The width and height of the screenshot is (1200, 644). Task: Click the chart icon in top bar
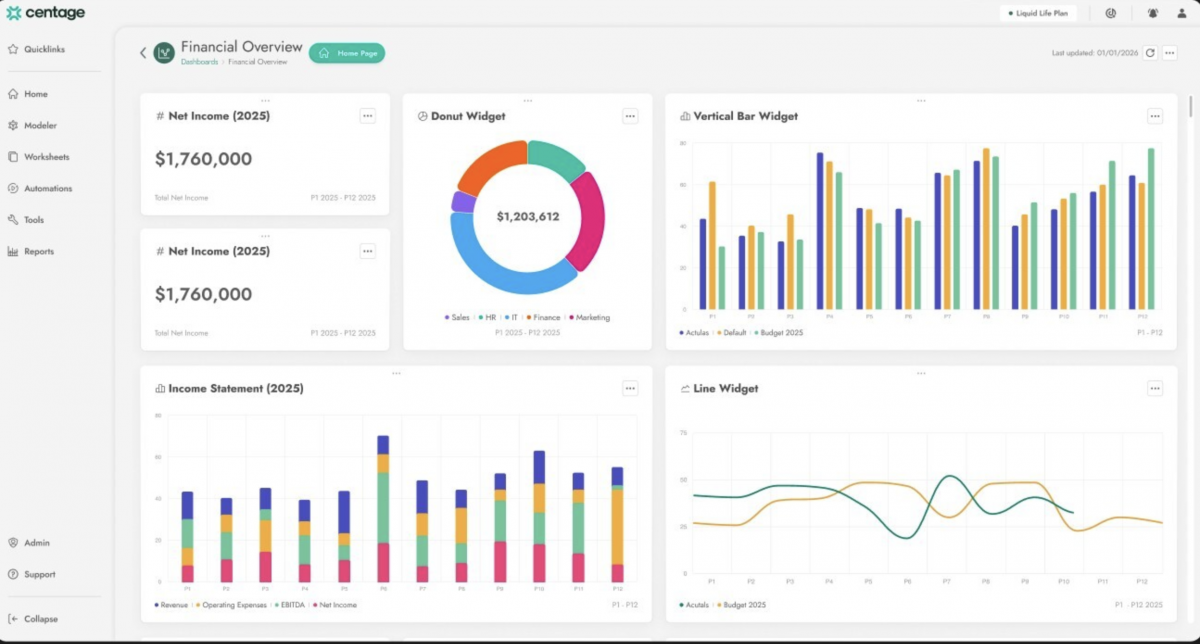[1110, 13]
